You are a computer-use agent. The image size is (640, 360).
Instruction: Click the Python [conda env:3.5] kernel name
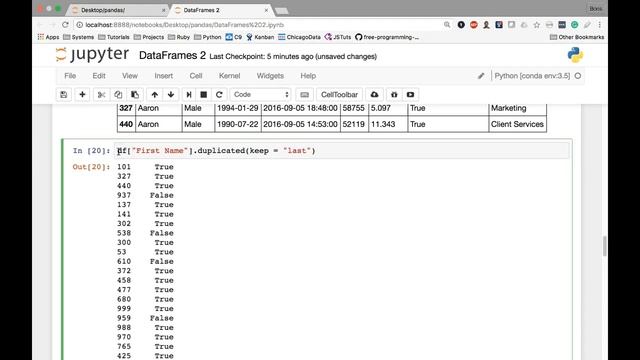click(532, 76)
